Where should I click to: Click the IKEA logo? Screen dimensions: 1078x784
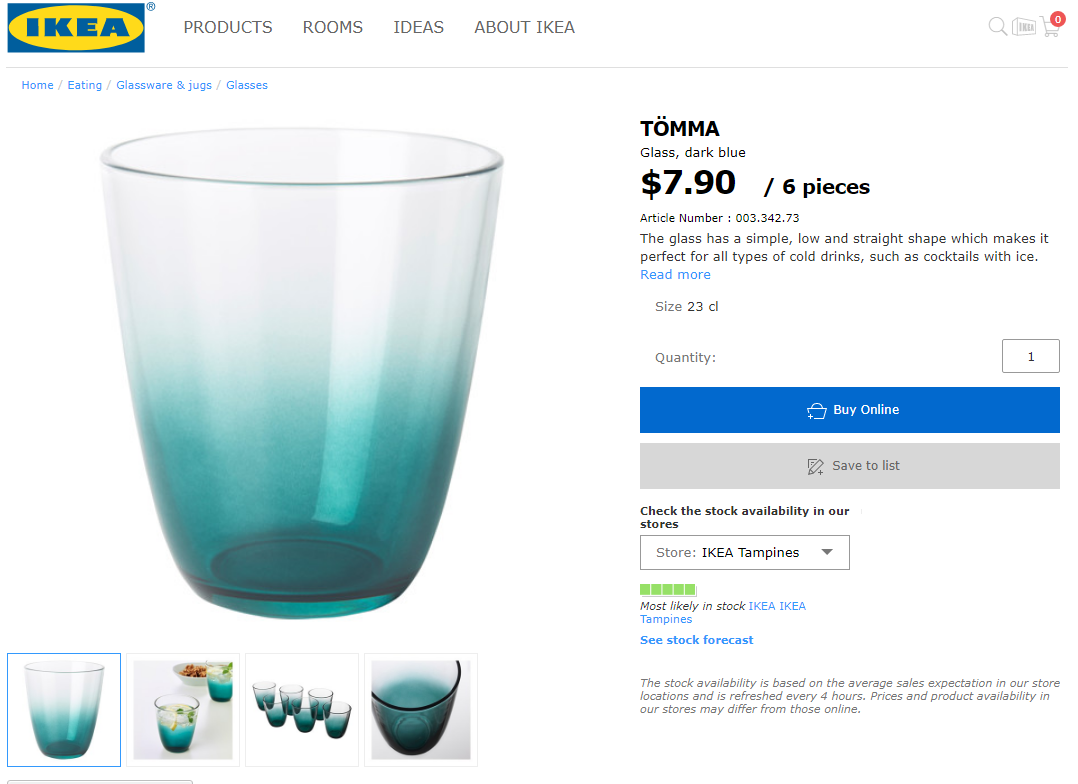click(x=76, y=27)
